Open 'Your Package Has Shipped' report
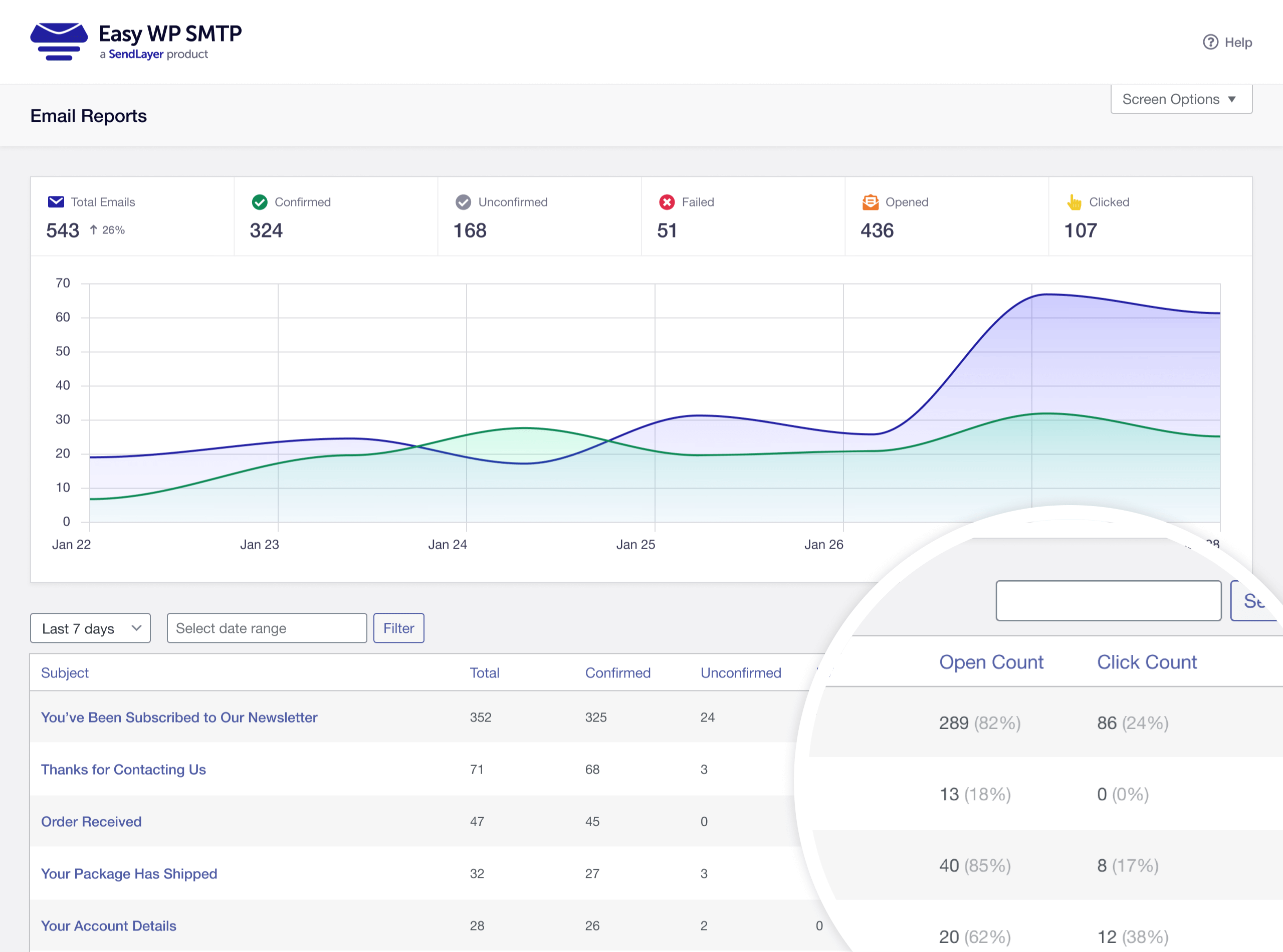 click(129, 874)
